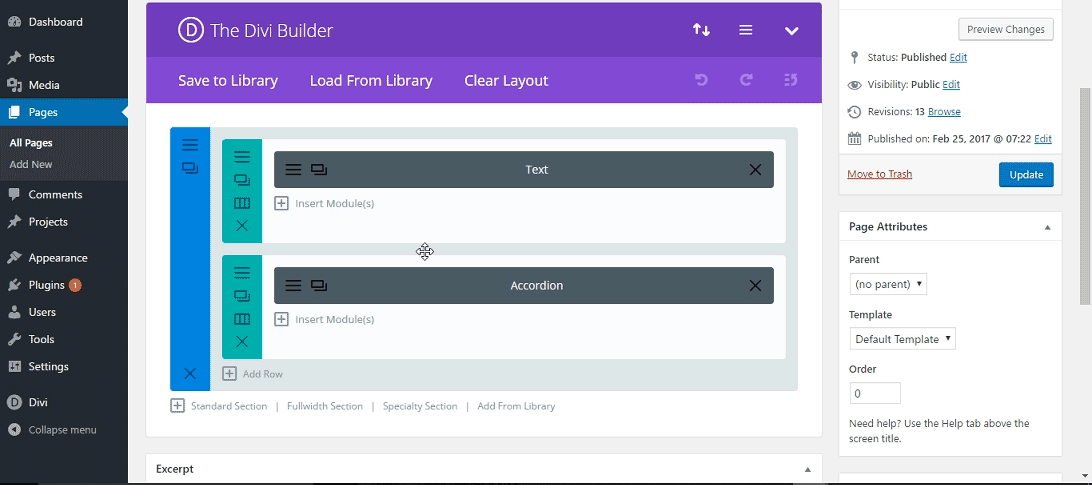The image size is (1092, 485).
Task: Select Add New under Pages
Action: (x=31, y=164)
